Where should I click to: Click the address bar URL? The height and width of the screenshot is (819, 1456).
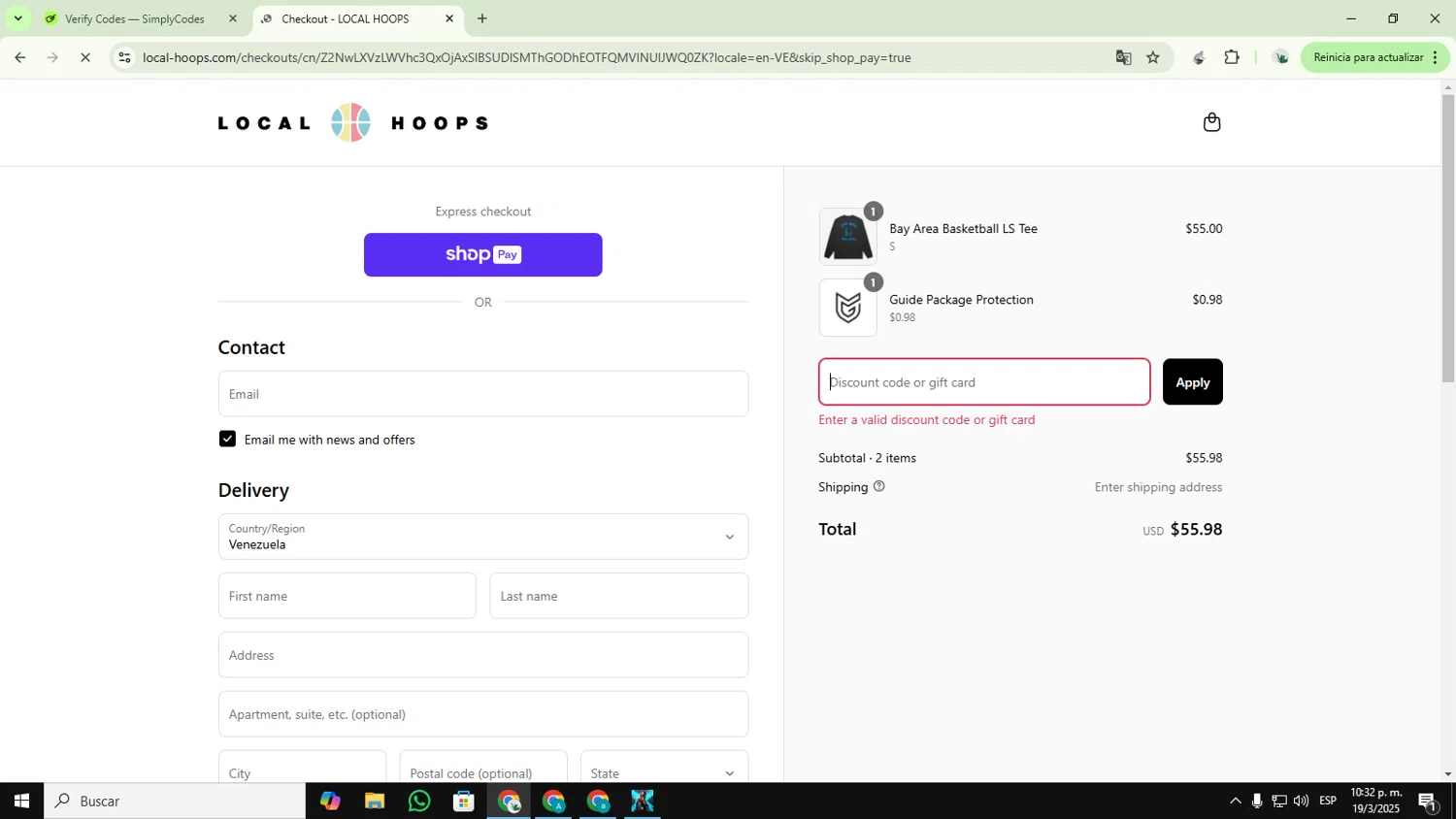click(526, 57)
